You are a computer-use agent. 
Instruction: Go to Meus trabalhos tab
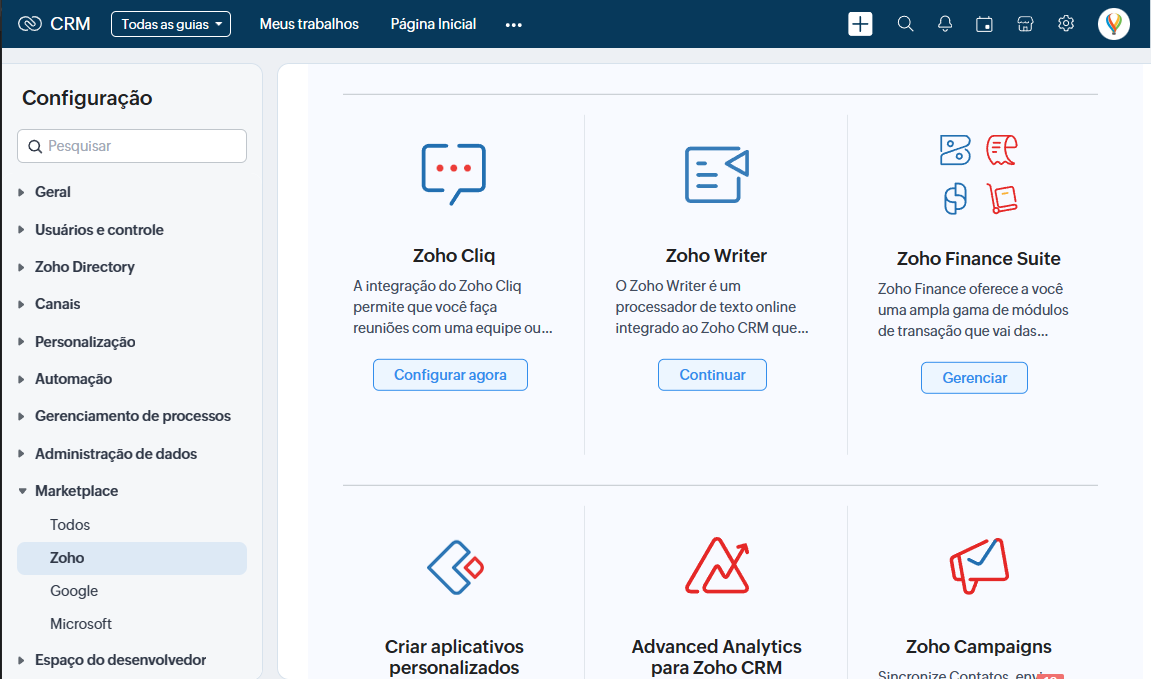click(x=309, y=24)
